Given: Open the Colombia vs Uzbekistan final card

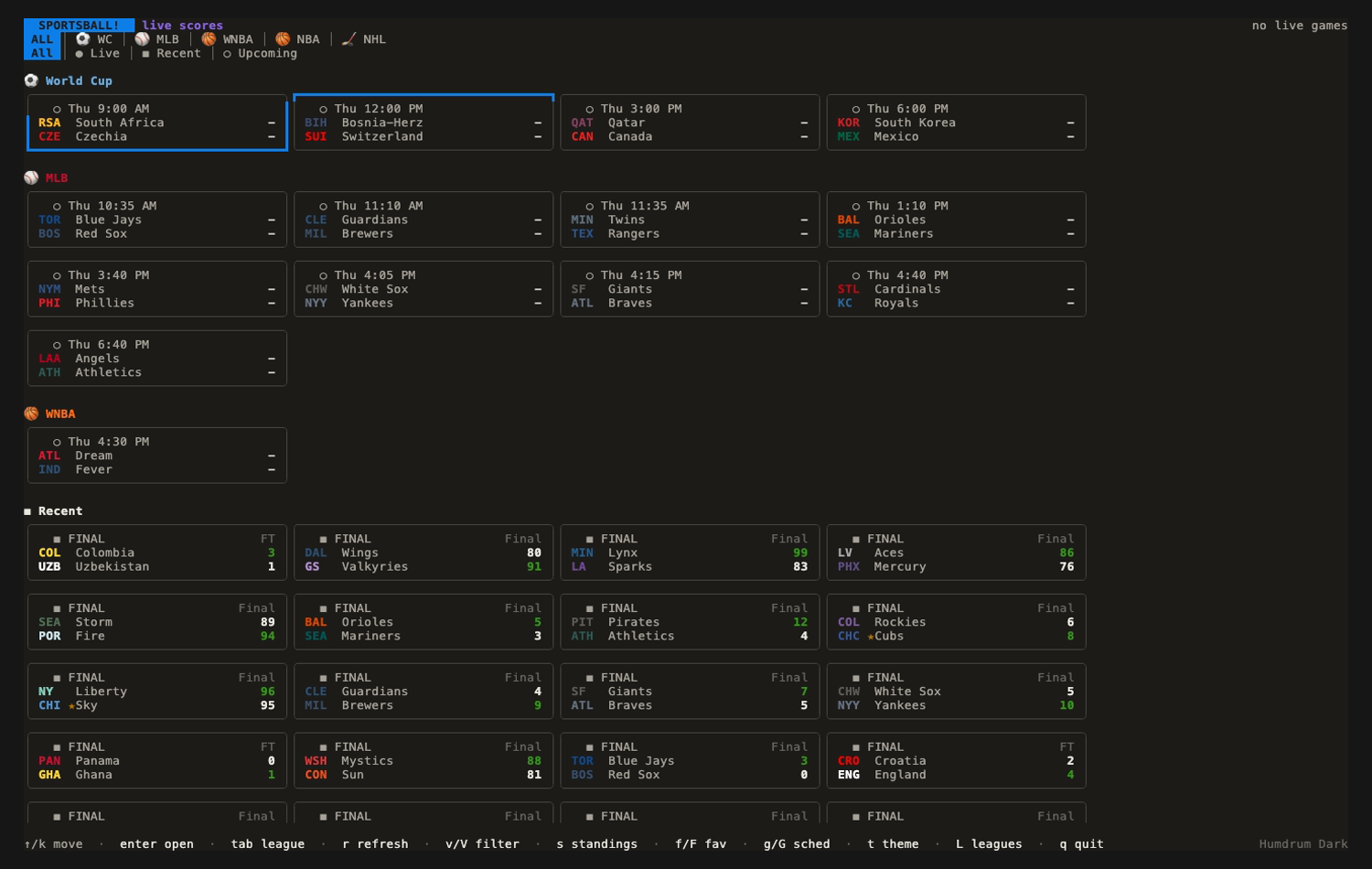Looking at the screenshot, I should (x=157, y=553).
